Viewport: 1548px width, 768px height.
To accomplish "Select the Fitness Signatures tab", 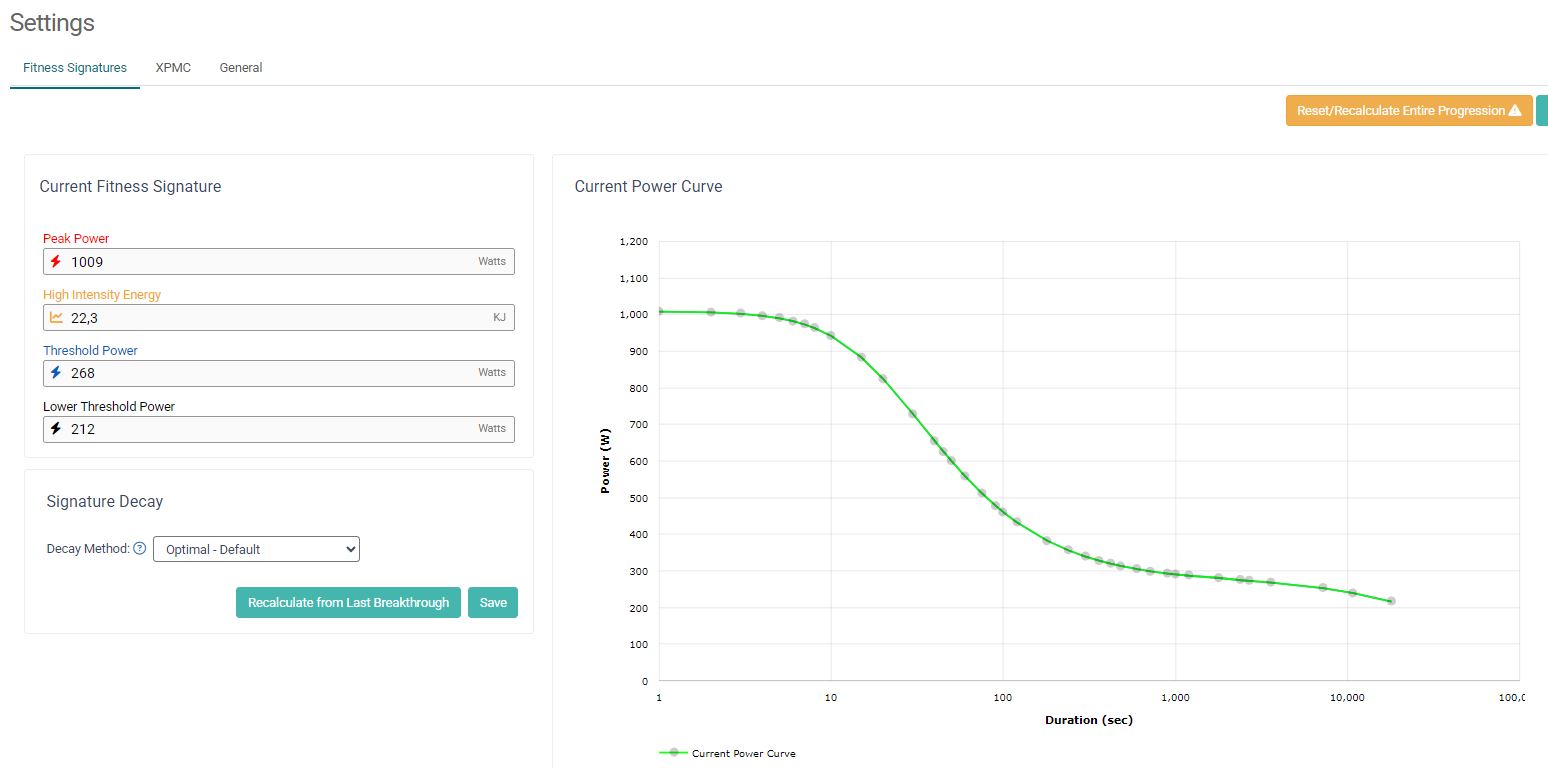I will 75,68.
